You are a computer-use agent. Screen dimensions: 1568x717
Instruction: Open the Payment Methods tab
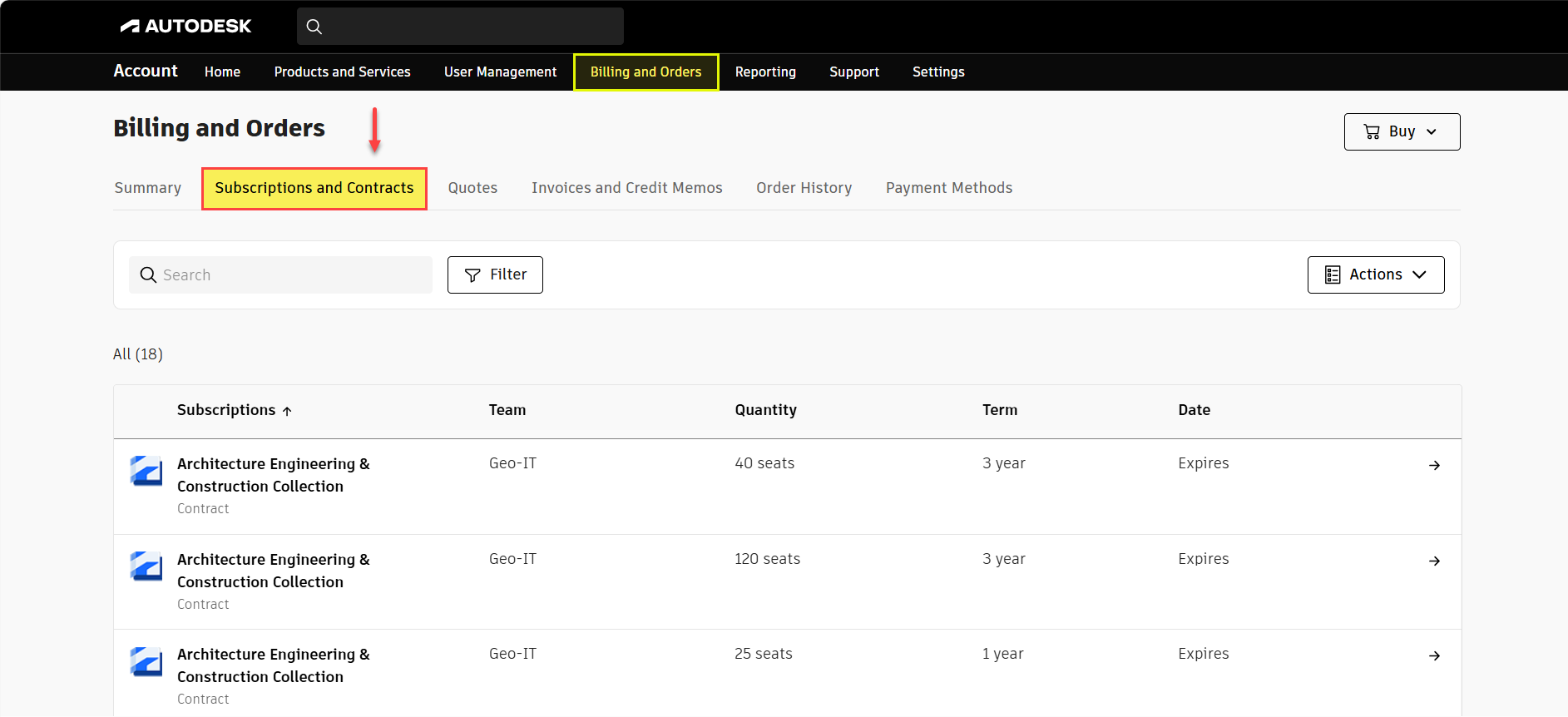pos(949,188)
